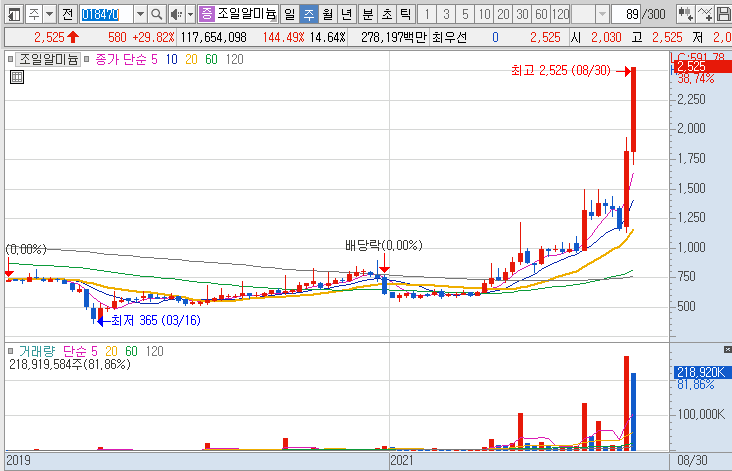Click the 278,197백만 trading value

[x=394, y=37]
